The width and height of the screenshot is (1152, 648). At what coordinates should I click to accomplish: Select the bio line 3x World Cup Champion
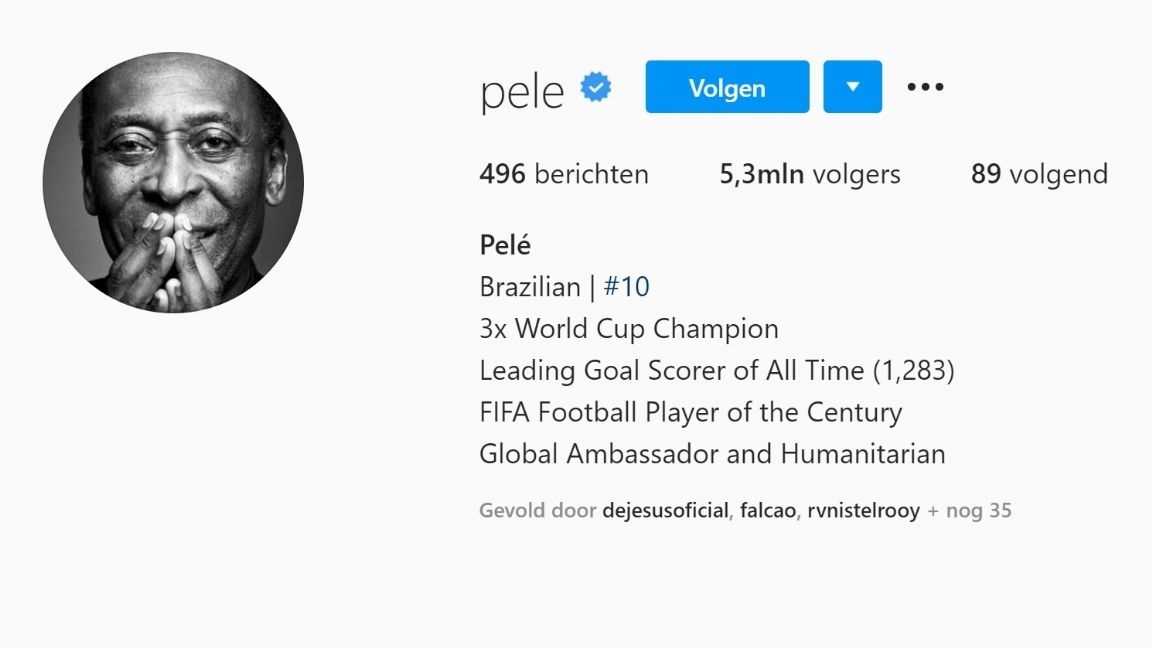click(630, 328)
